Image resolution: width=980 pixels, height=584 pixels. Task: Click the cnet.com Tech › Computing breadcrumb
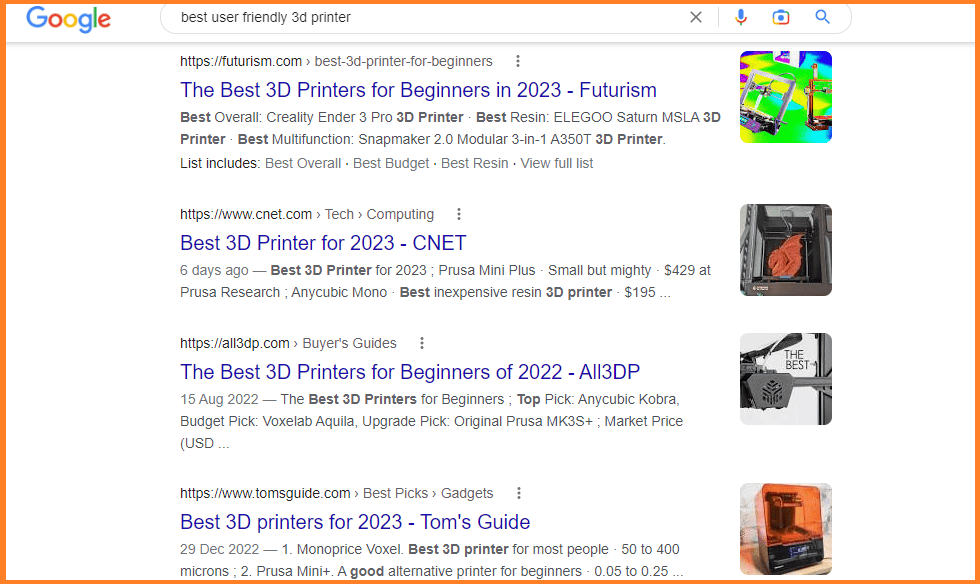(x=307, y=214)
